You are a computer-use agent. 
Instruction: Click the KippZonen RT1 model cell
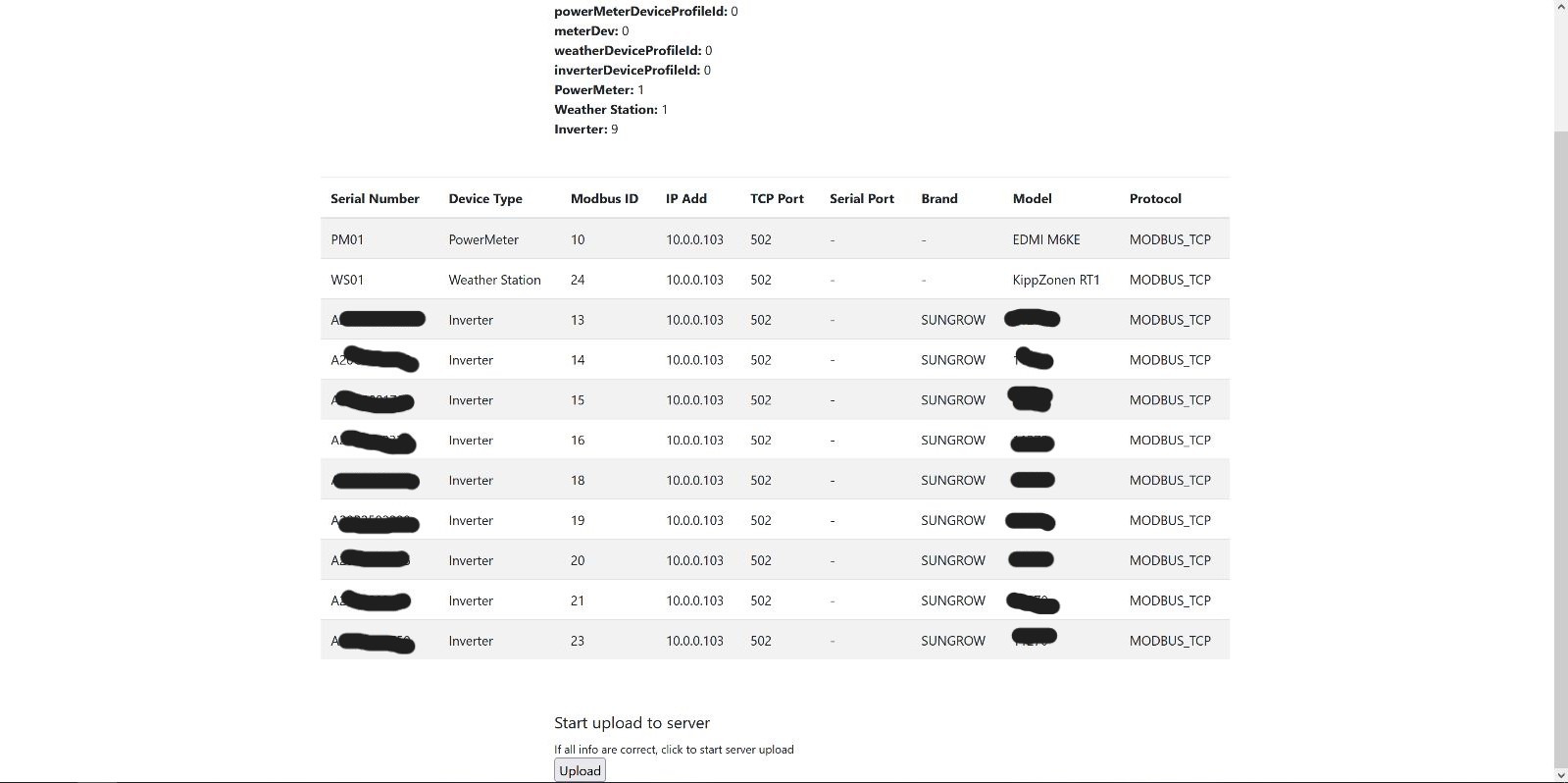1056,280
